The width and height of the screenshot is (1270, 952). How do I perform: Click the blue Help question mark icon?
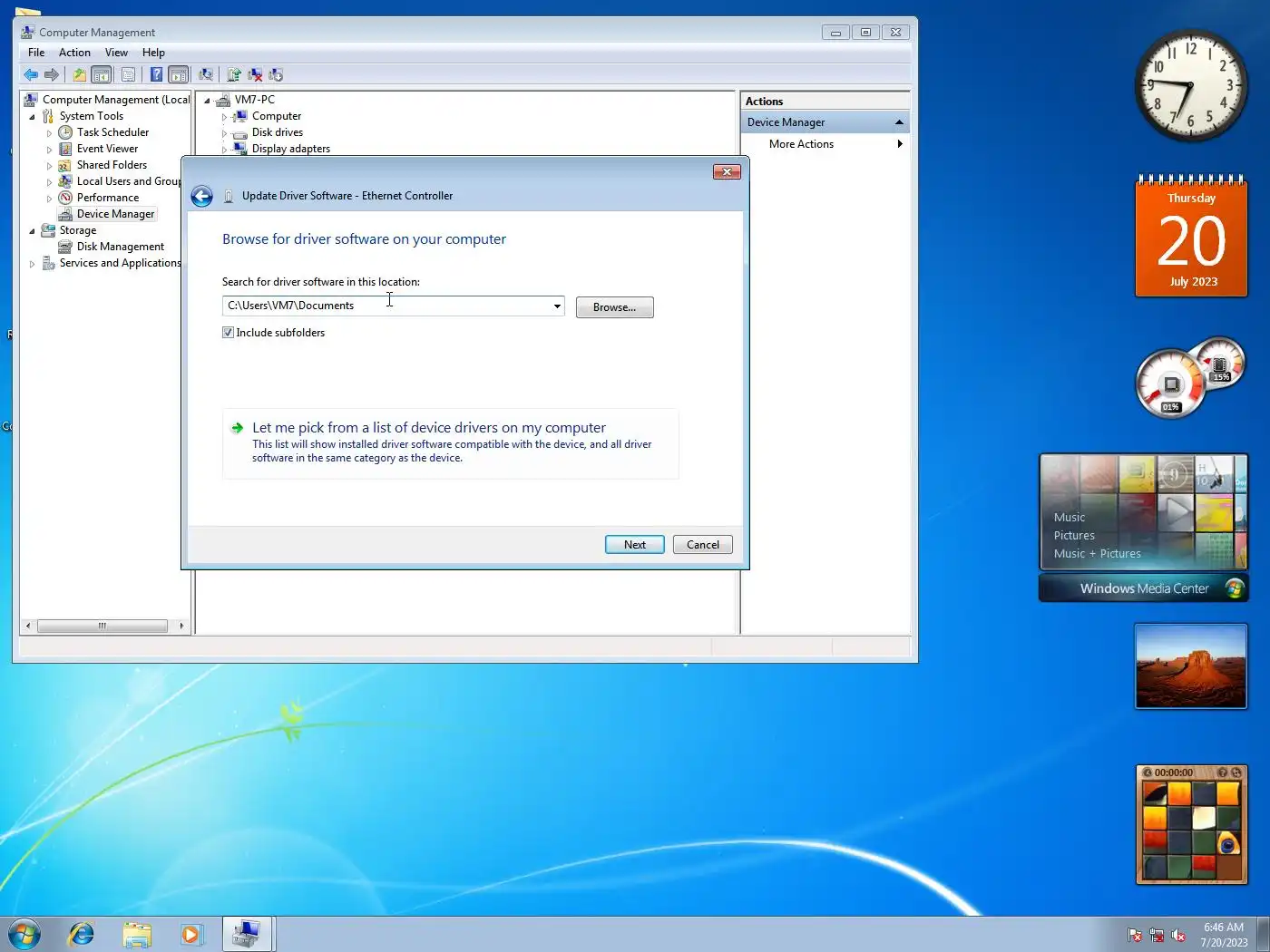tap(156, 75)
